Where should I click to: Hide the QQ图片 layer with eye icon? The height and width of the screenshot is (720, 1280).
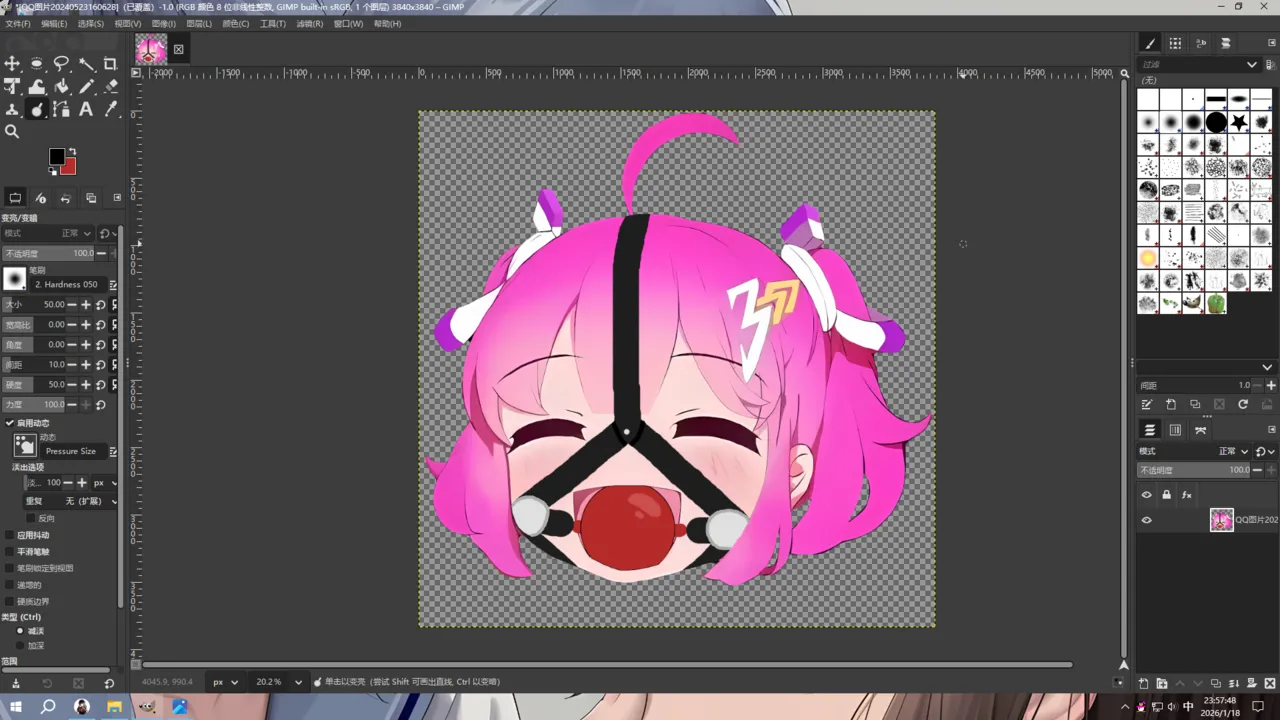coord(1146,520)
